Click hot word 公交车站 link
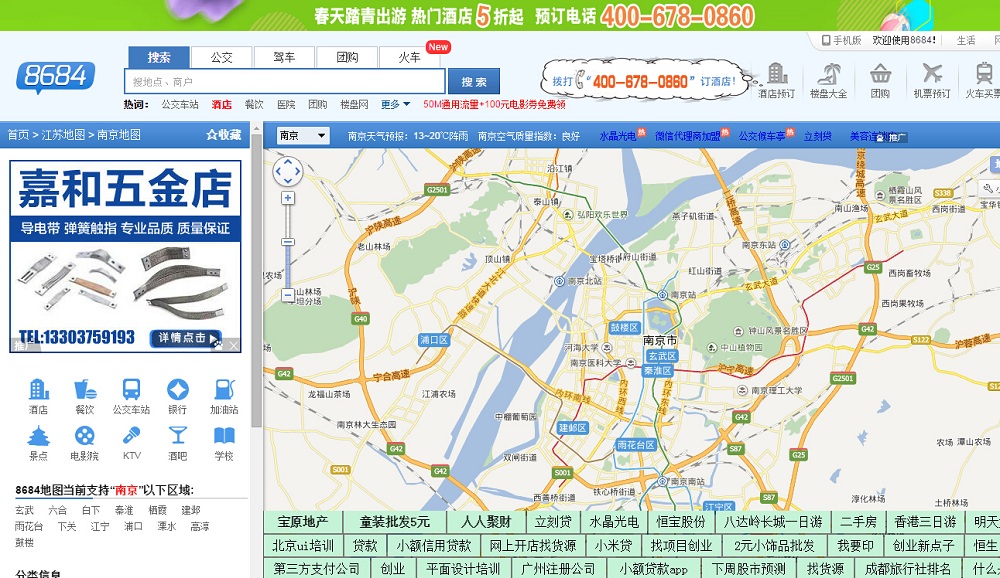The image size is (1000, 578). click(x=180, y=104)
